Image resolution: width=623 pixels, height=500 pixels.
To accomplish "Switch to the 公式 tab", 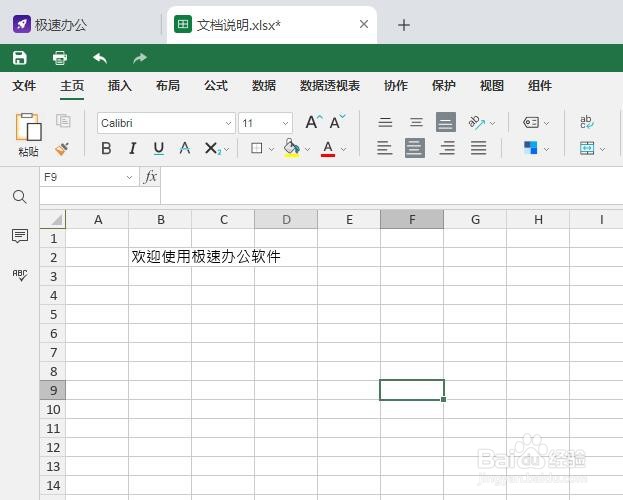I will (216, 85).
